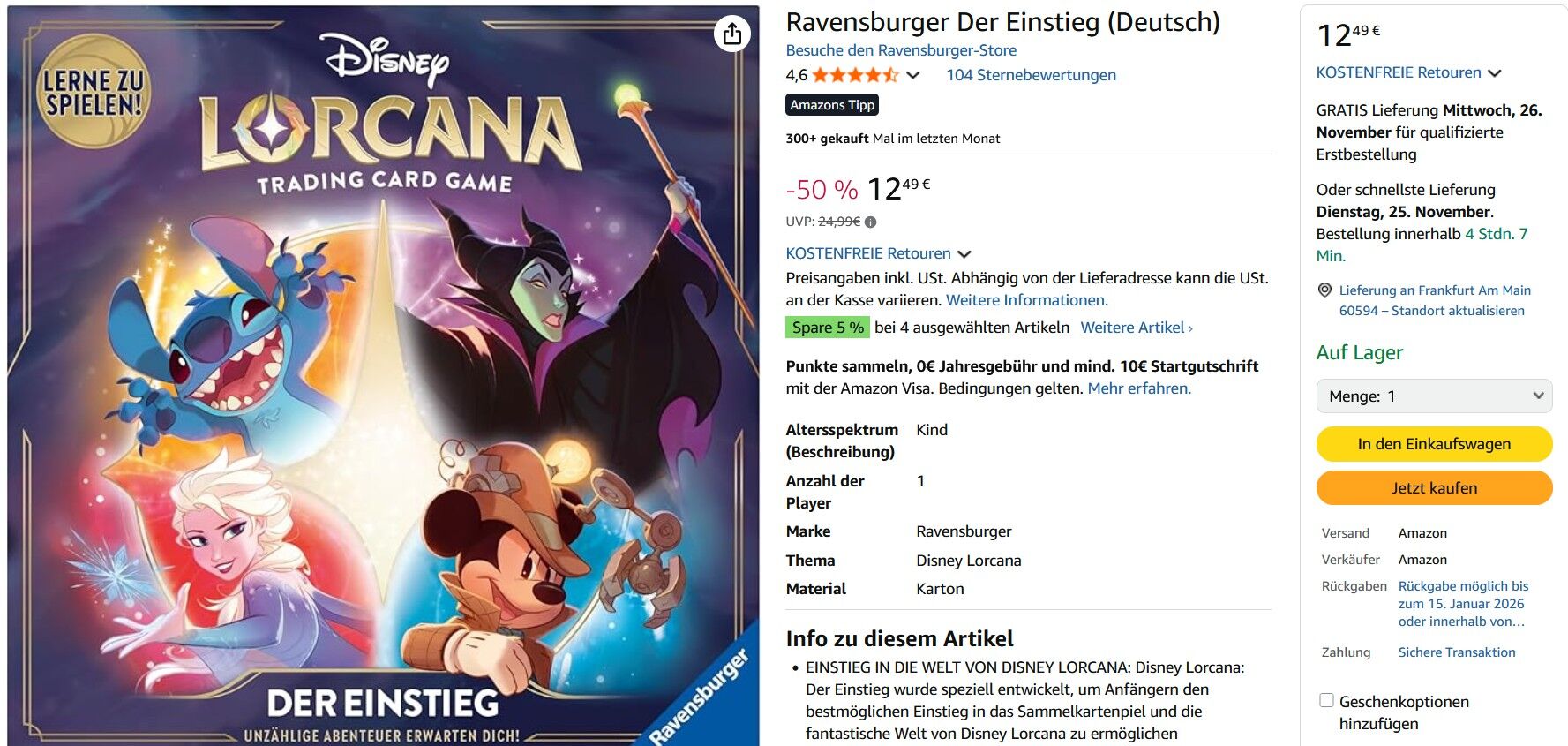Click the Rückgabe möglich bis return policy link

(1463, 604)
